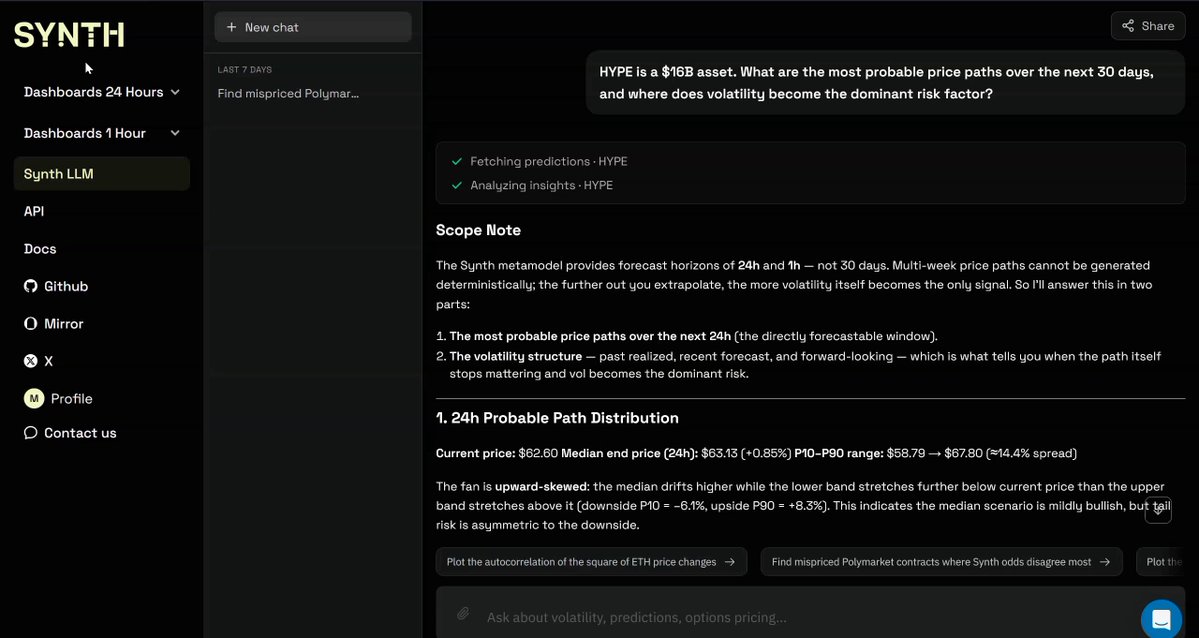Open the API menu item
This screenshot has width=1199, height=638.
click(x=34, y=211)
